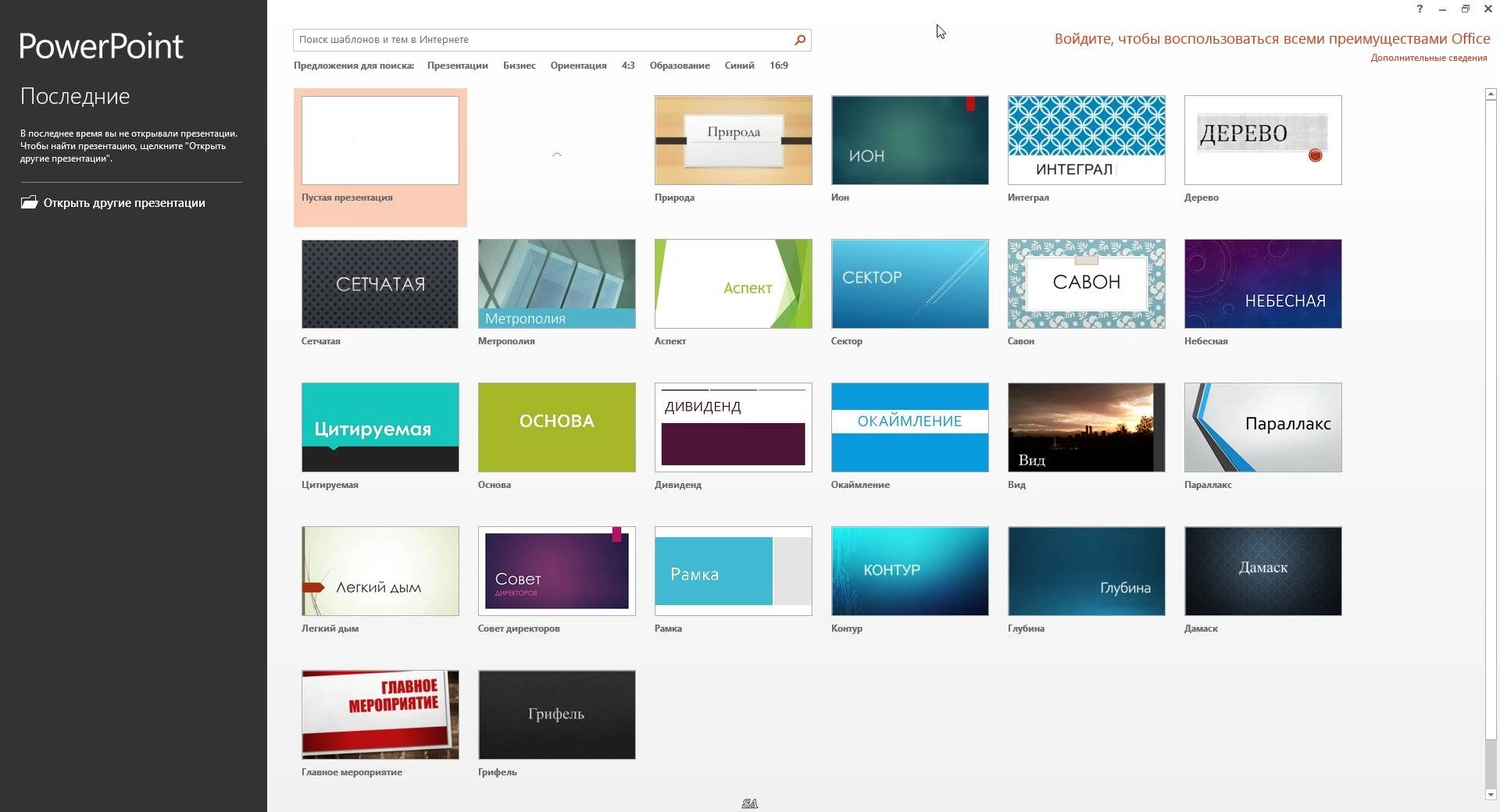Choose the Параллакс theme thumbnail
1500x812 pixels.
[x=1263, y=428]
